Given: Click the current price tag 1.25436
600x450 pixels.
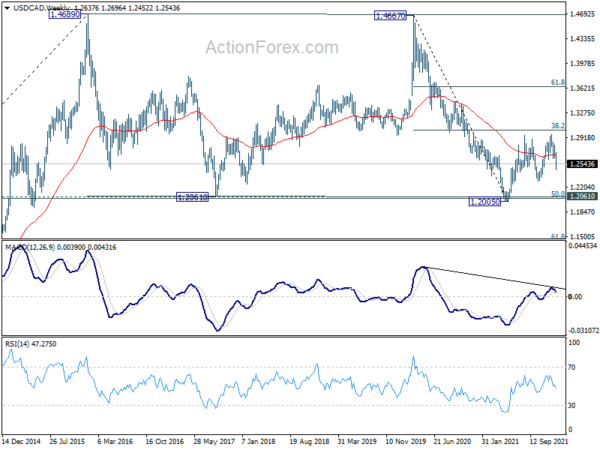Looking at the screenshot, I should [x=582, y=164].
